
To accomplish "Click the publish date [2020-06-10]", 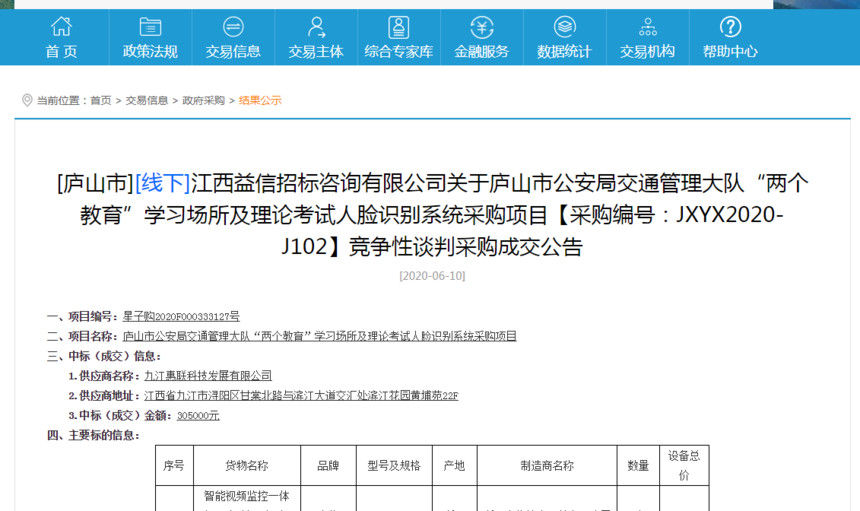I will (432, 275).
